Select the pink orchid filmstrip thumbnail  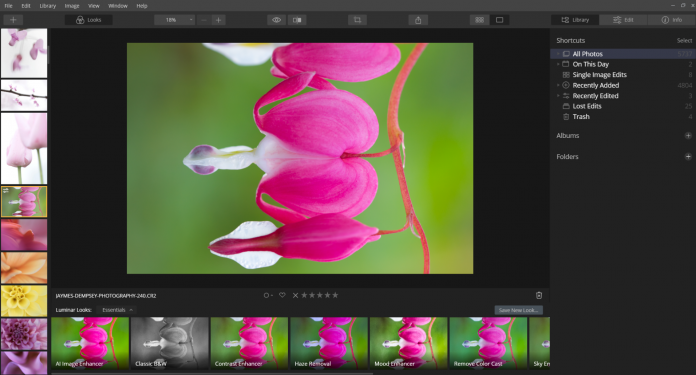point(24,53)
